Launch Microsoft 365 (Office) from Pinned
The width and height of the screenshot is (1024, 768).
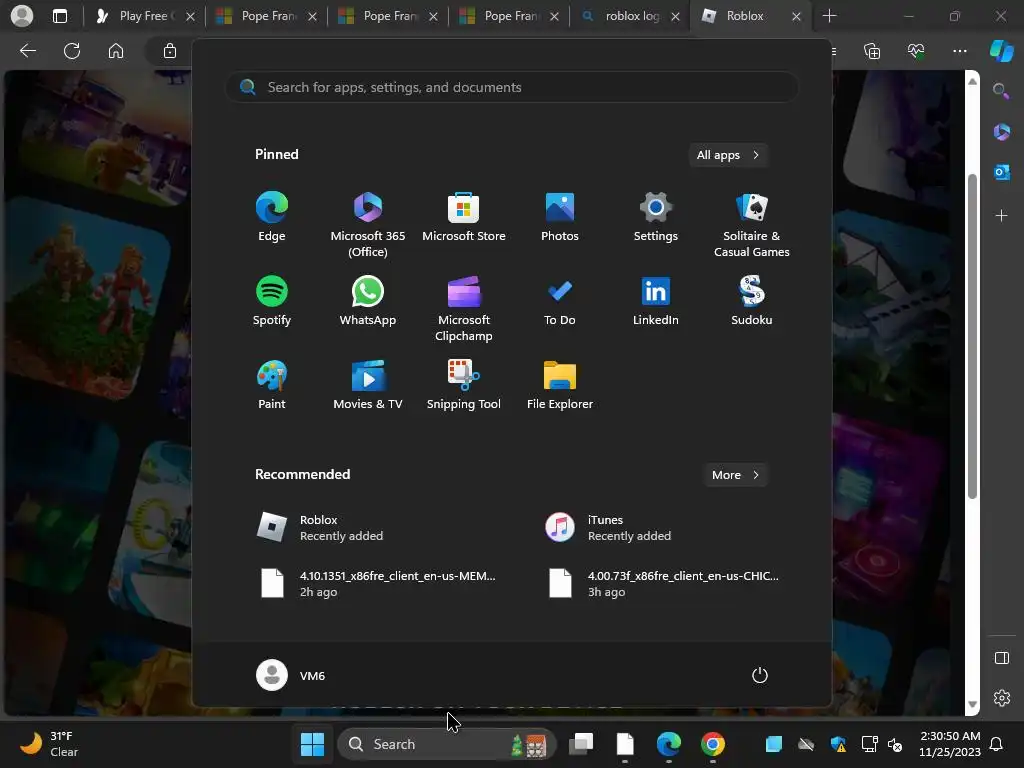click(x=368, y=224)
